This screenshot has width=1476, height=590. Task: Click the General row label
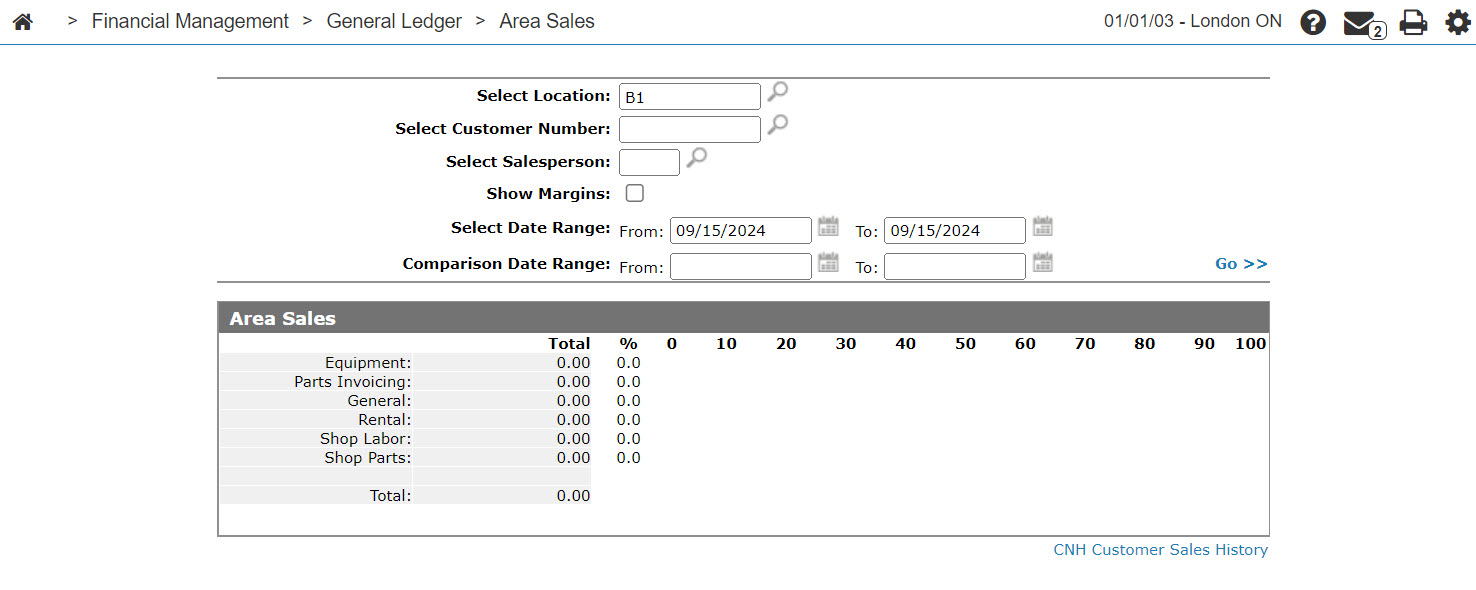point(380,401)
